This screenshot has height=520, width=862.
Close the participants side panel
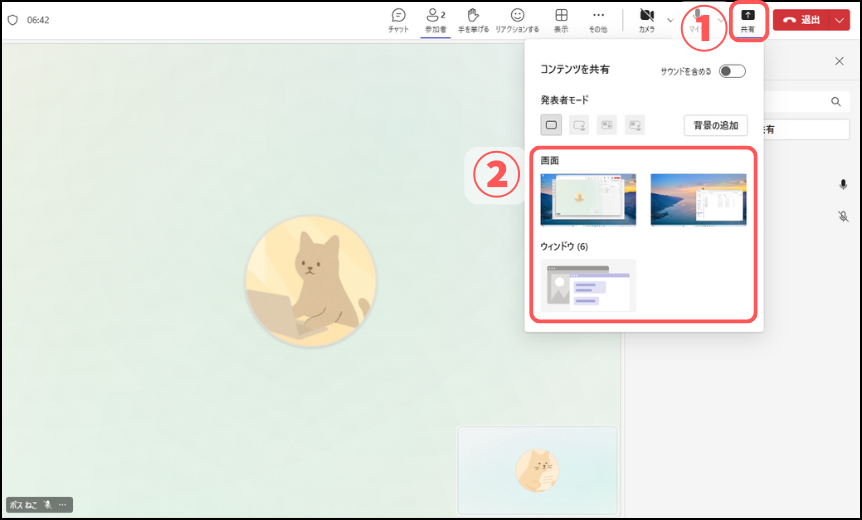pyautogui.click(x=839, y=61)
